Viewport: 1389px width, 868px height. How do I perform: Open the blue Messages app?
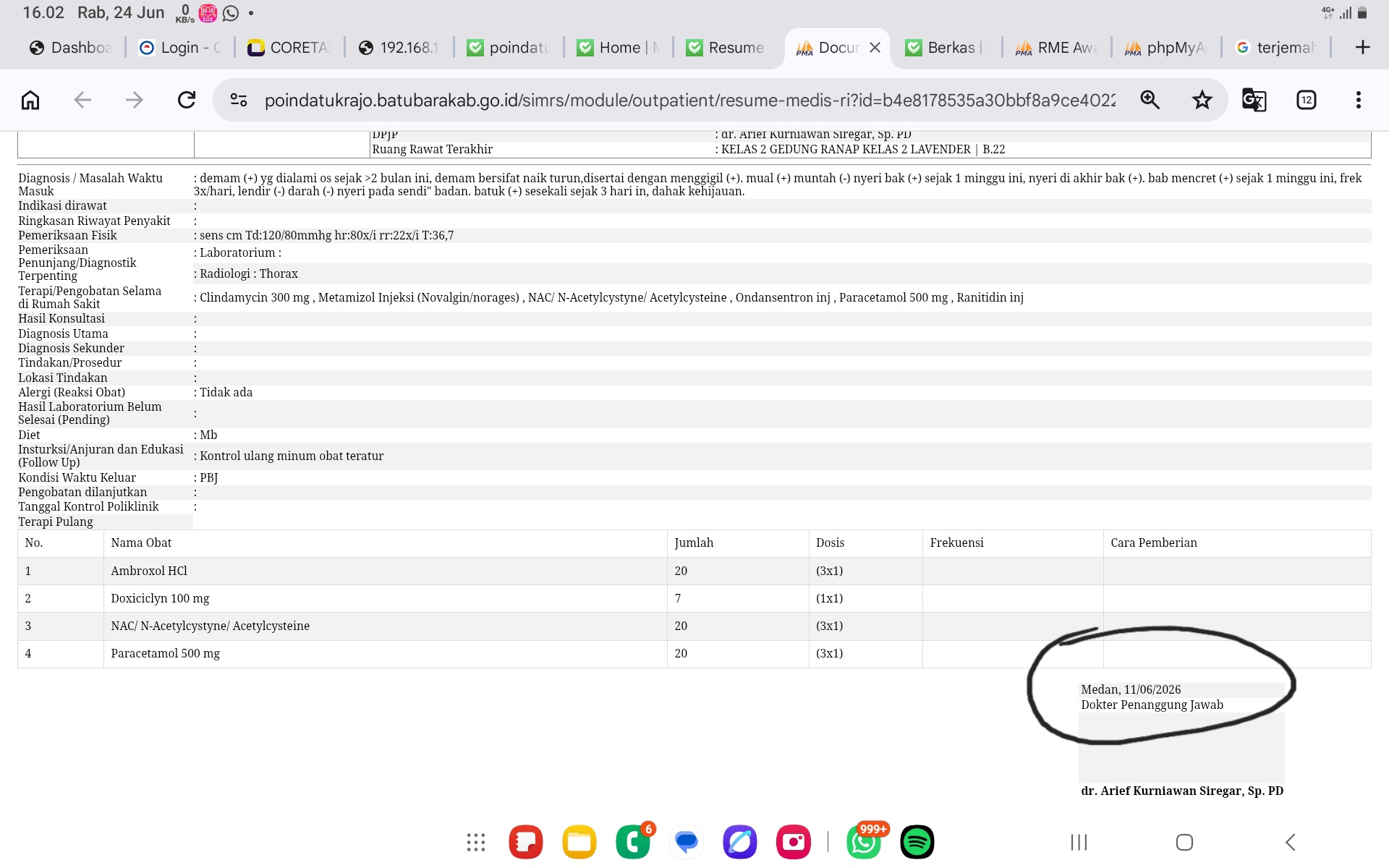(x=687, y=842)
